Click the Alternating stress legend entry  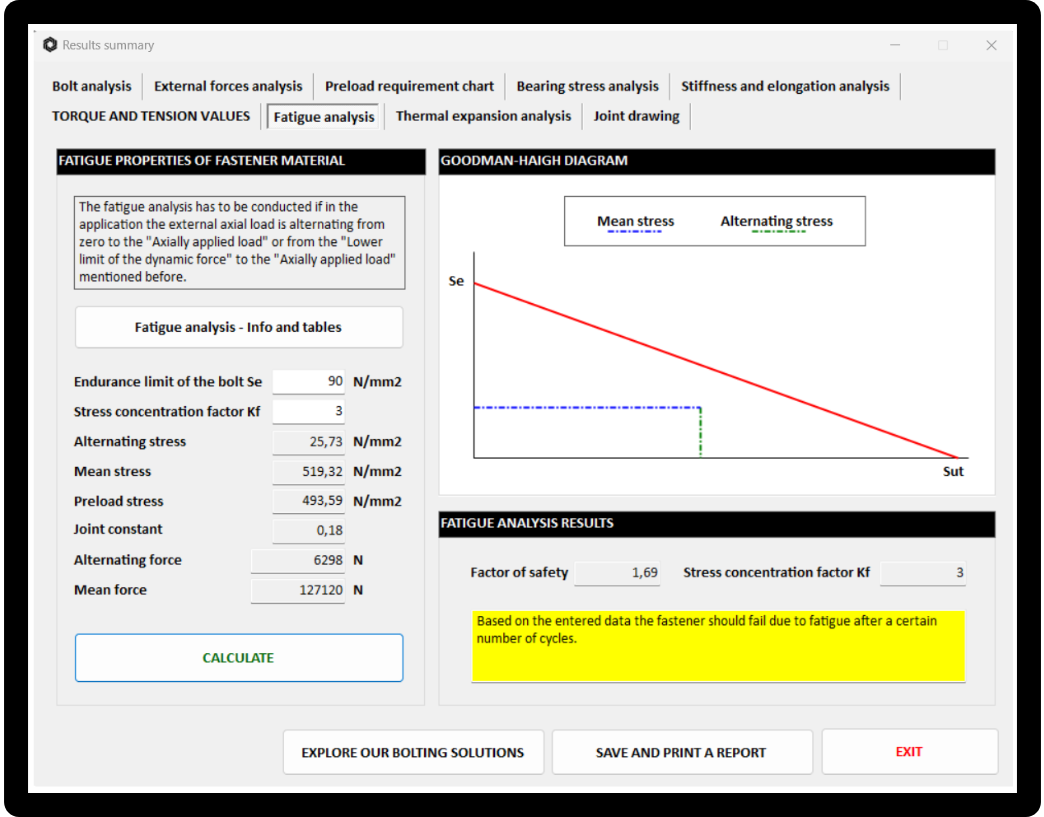tap(776, 222)
